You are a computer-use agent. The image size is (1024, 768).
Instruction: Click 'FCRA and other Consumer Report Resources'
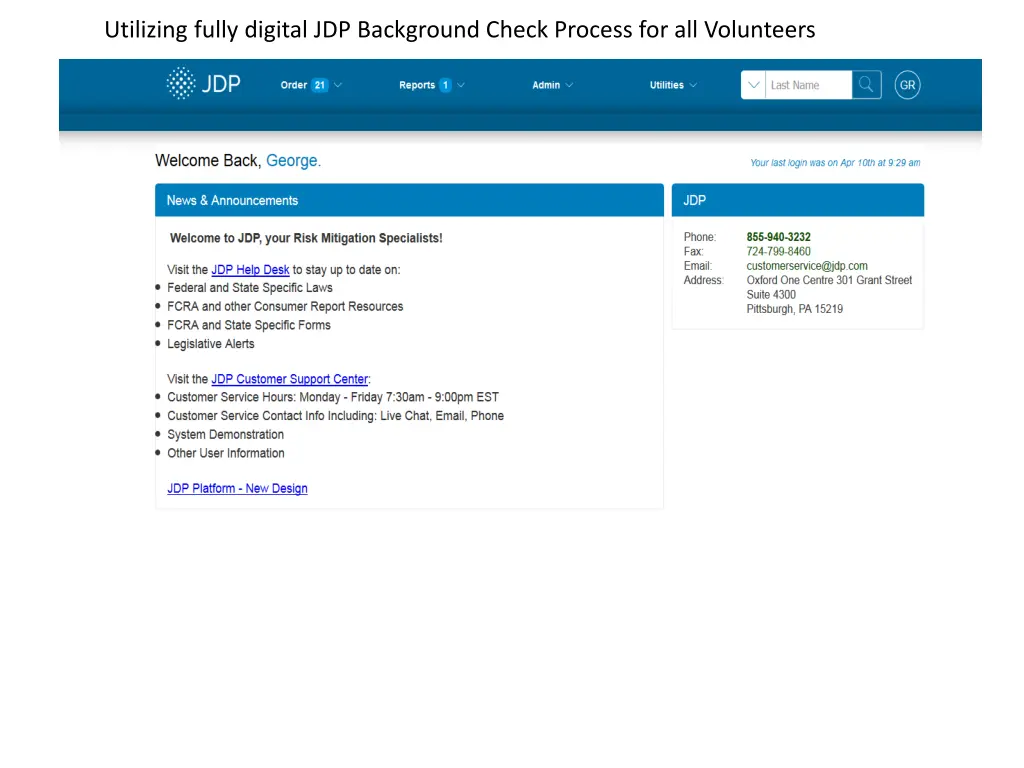285,306
